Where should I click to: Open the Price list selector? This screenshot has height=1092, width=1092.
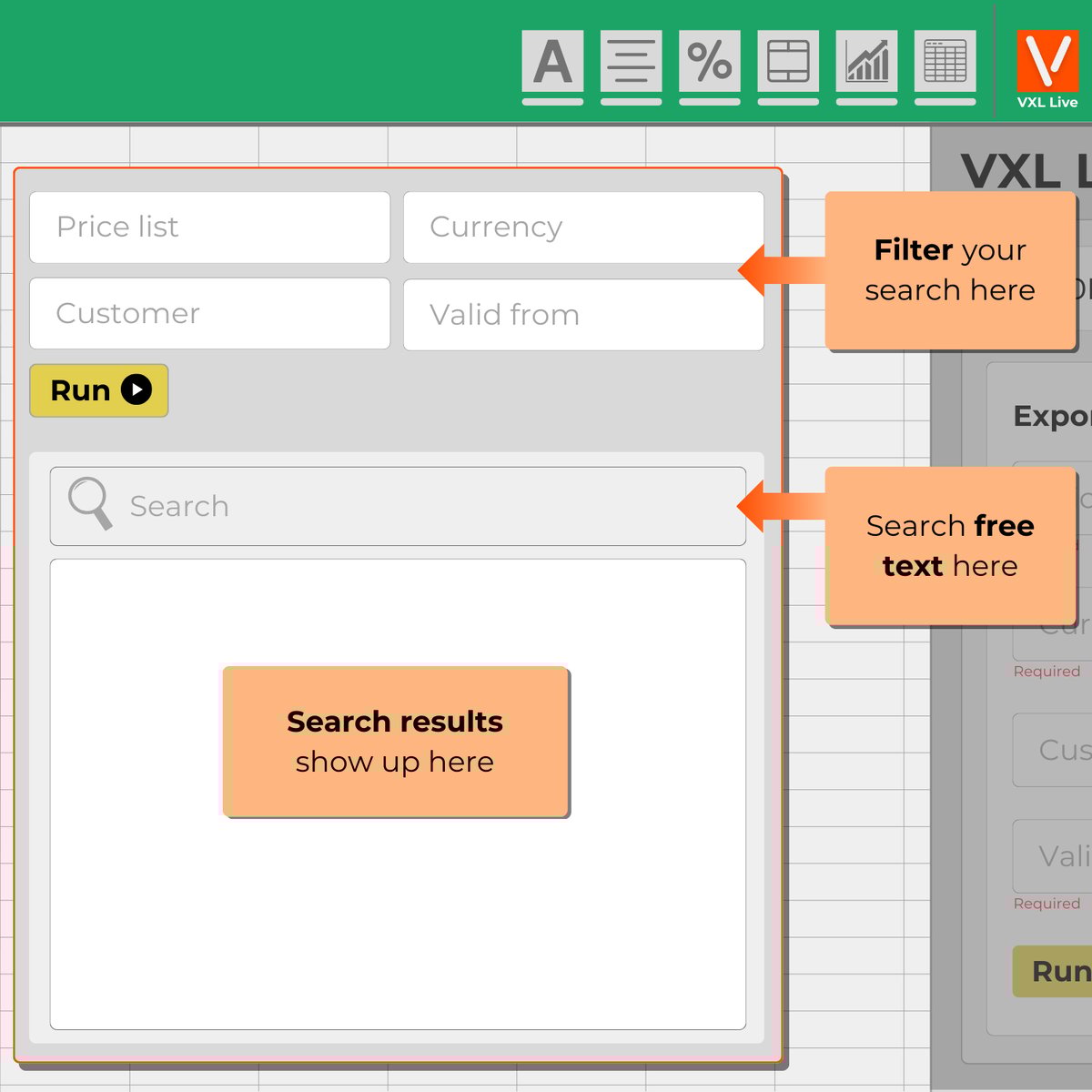click(x=209, y=227)
